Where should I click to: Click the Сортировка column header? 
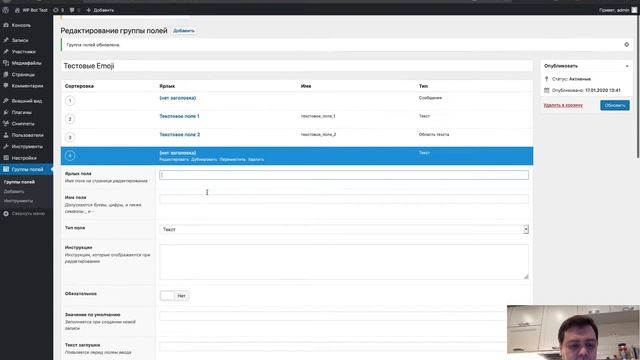coord(79,86)
